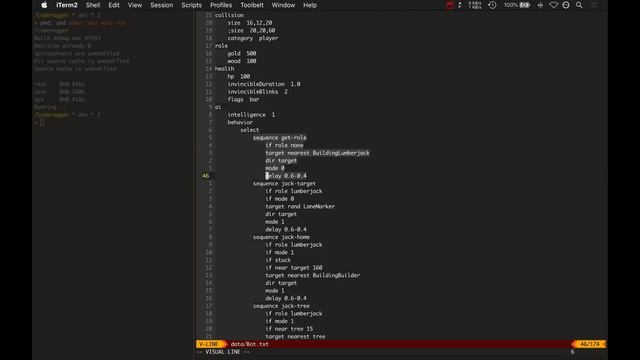This screenshot has width=640, height=360.
Task: Click the 'sequence jock-target' line
Action: point(284,184)
